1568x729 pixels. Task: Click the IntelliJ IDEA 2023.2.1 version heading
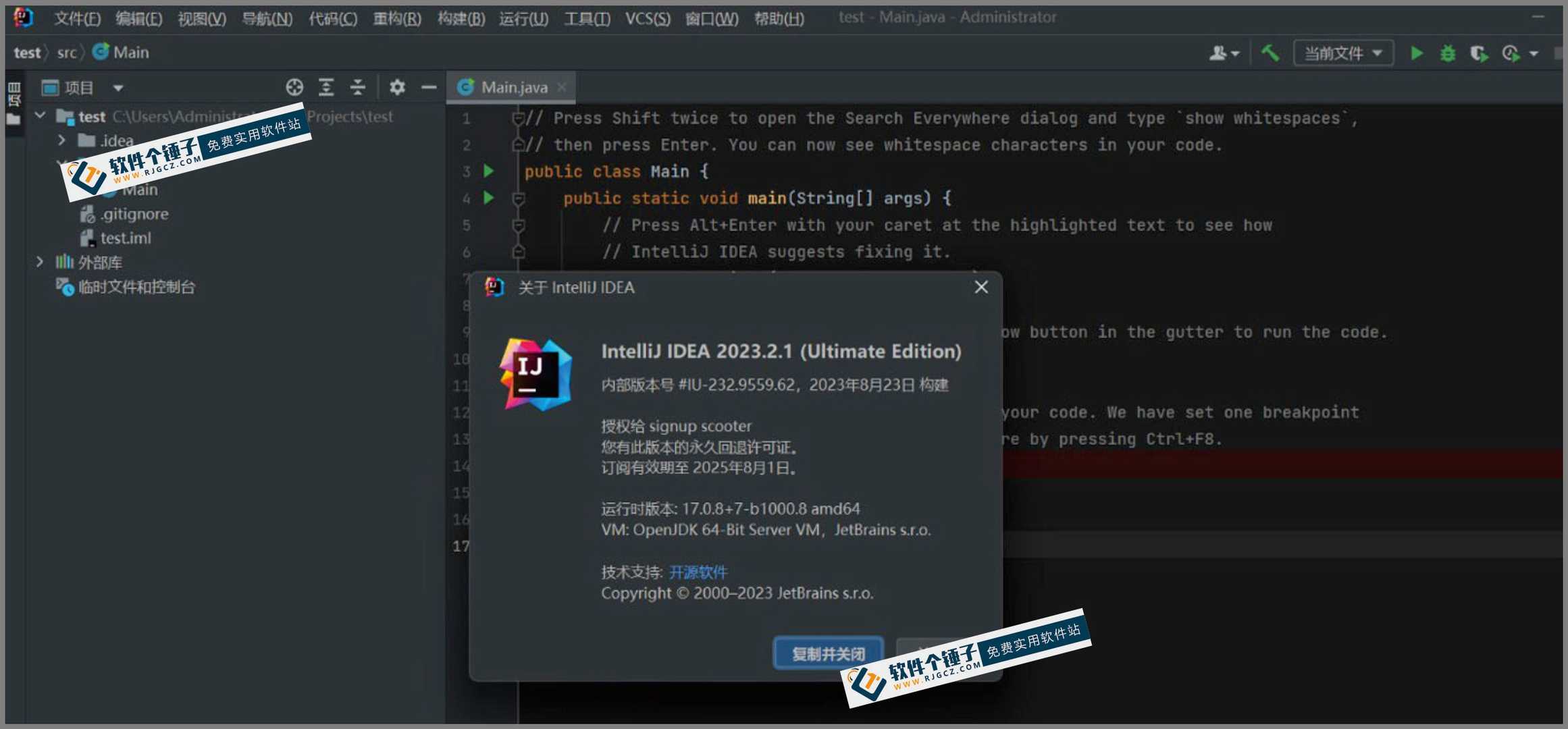click(781, 351)
